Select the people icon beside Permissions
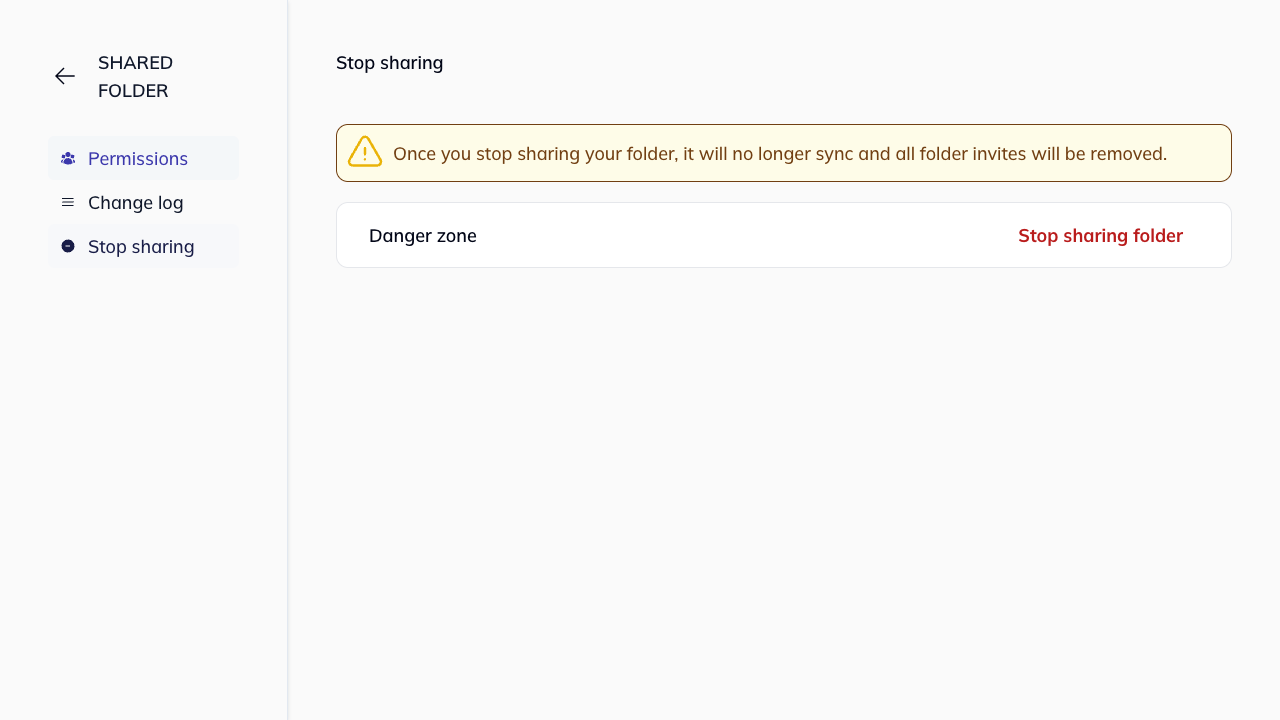The height and width of the screenshot is (720, 1280). [x=67, y=158]
